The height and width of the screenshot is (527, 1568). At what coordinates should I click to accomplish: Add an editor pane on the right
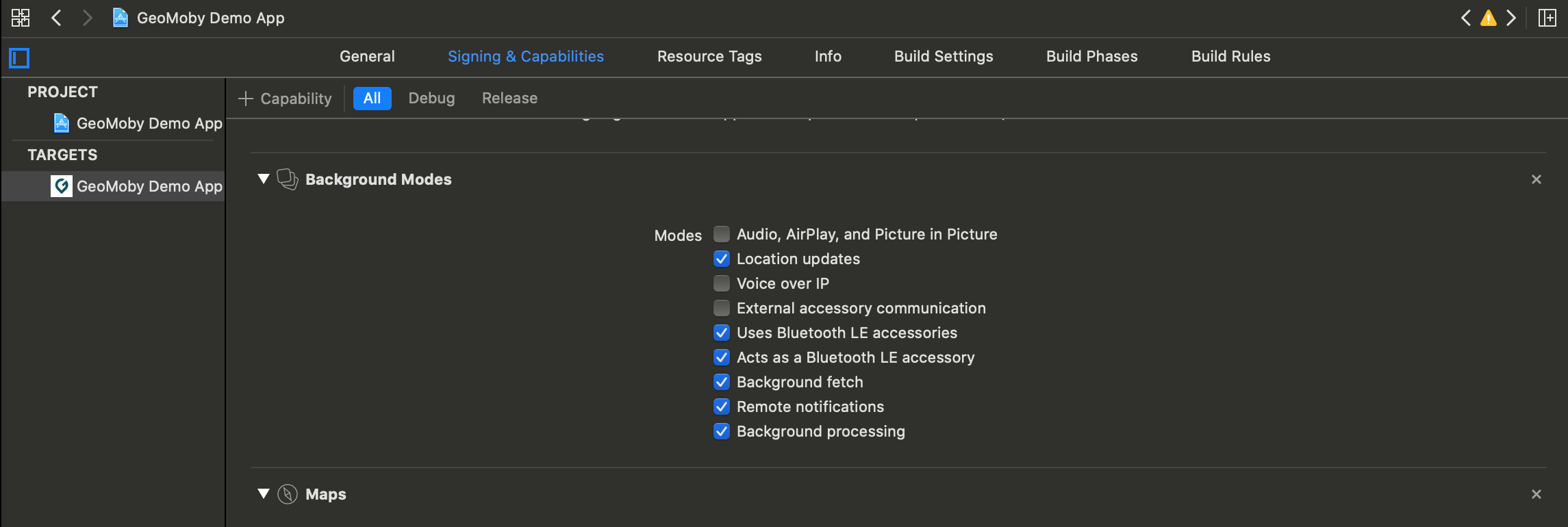coord(1547,18)
